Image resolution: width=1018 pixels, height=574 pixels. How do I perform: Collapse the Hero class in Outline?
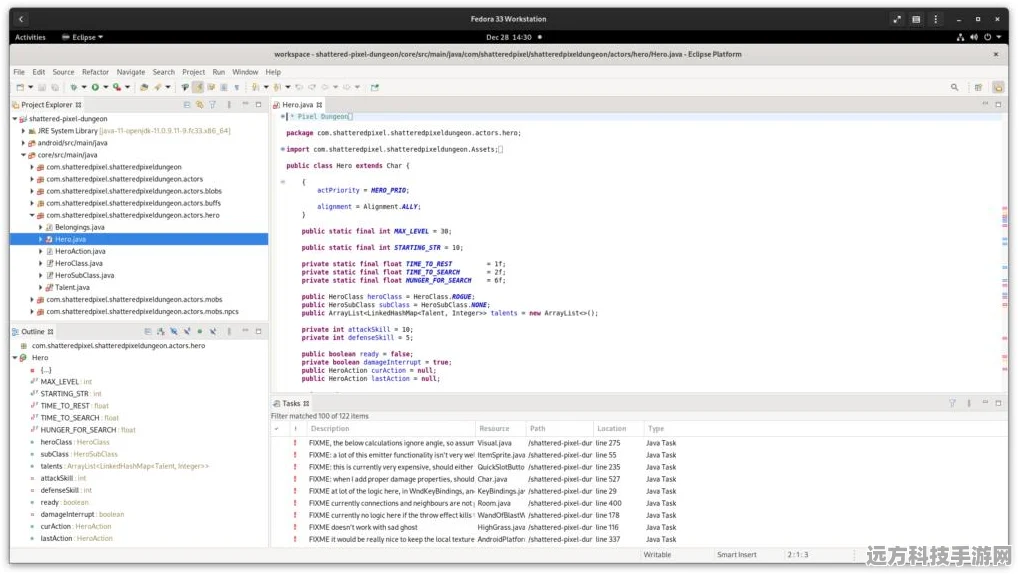pos(15,358)
